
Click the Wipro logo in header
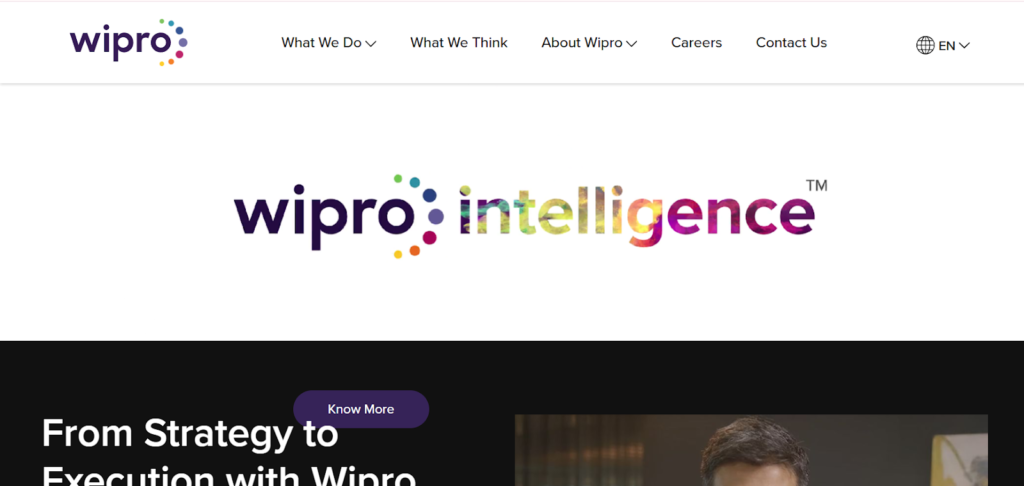pyautogui.click(x=129, y=42)
